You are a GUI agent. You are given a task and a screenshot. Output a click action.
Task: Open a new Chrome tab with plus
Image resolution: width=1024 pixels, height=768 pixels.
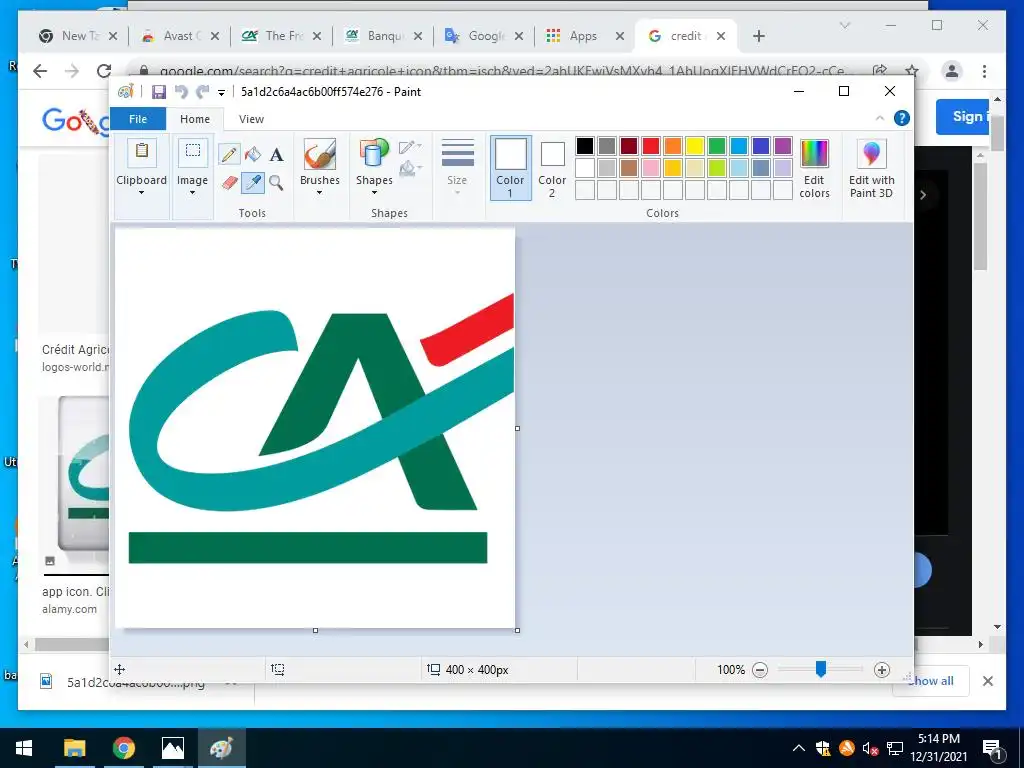tap(759, 36)
